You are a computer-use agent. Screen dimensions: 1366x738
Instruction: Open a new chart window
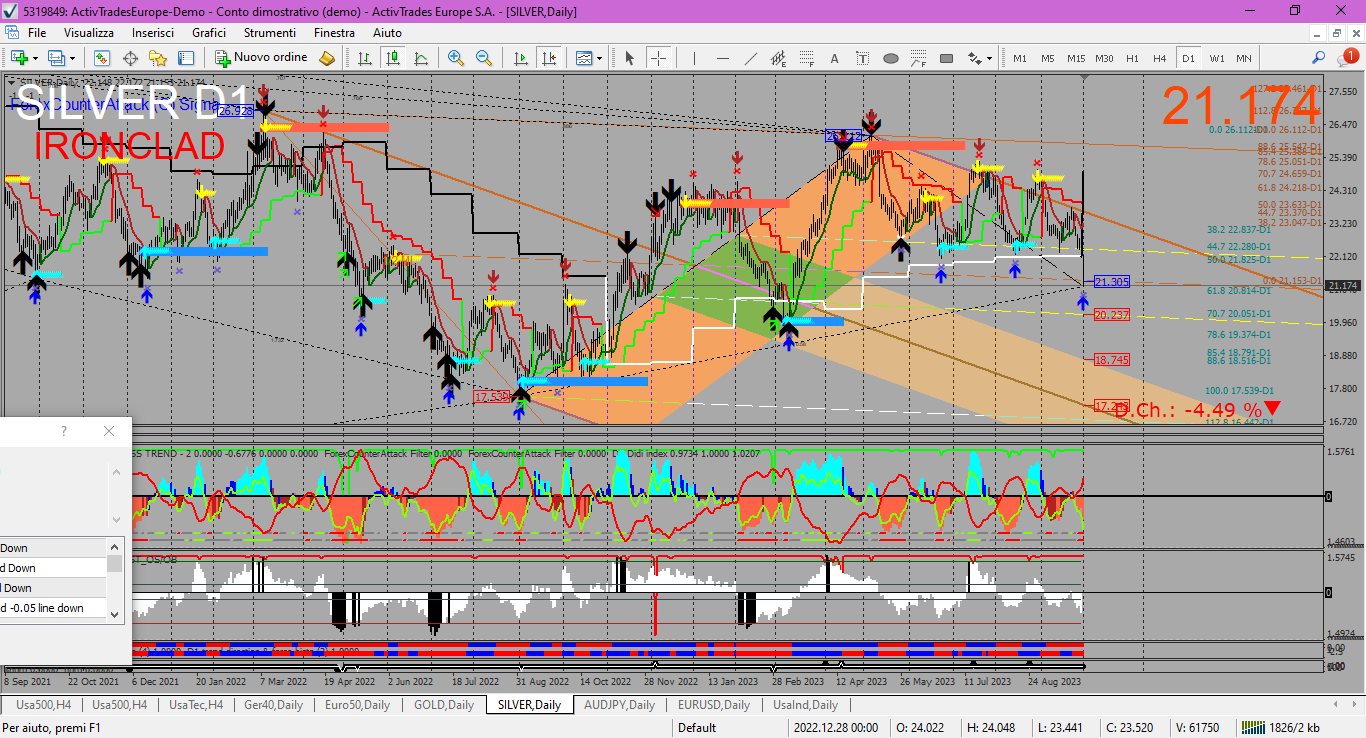click(19, 58)
